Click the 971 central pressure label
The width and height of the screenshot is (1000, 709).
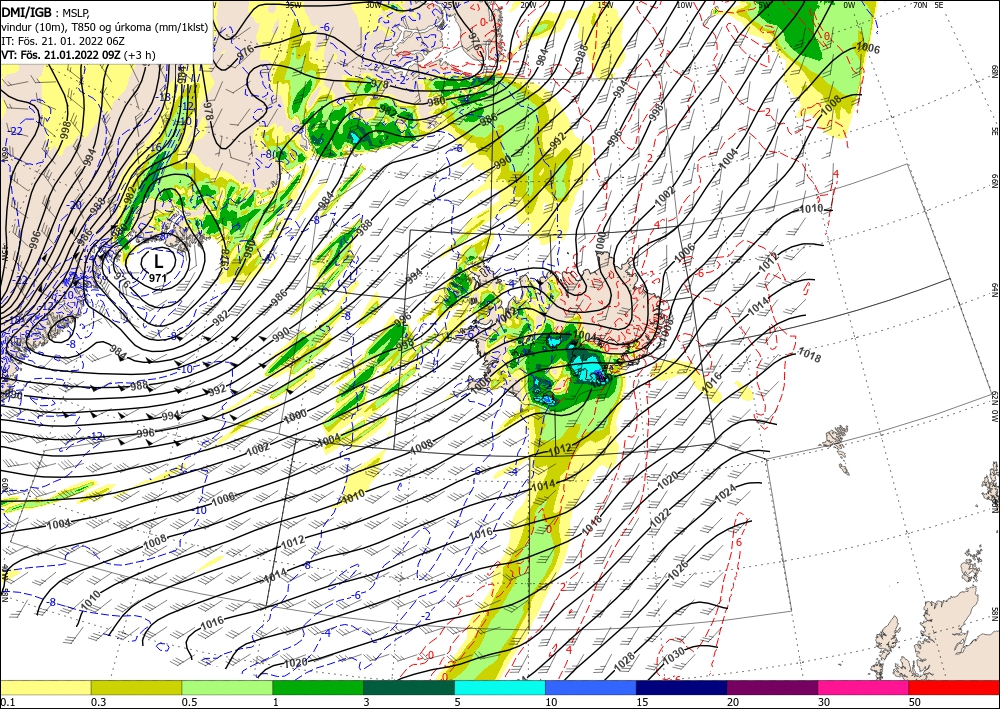click(158, 277)
